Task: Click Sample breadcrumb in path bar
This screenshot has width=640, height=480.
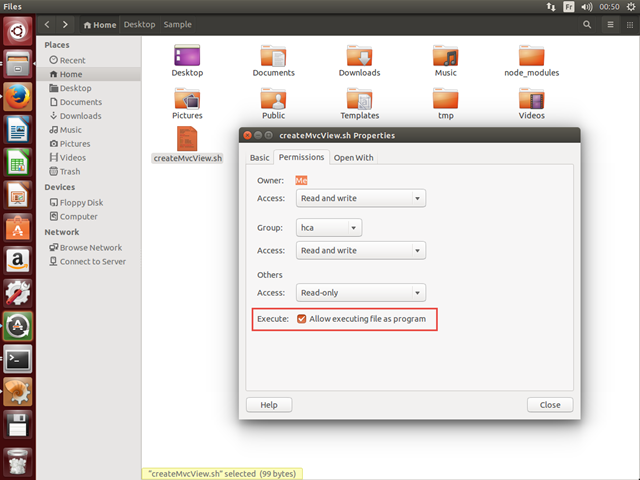Action: 178,24
